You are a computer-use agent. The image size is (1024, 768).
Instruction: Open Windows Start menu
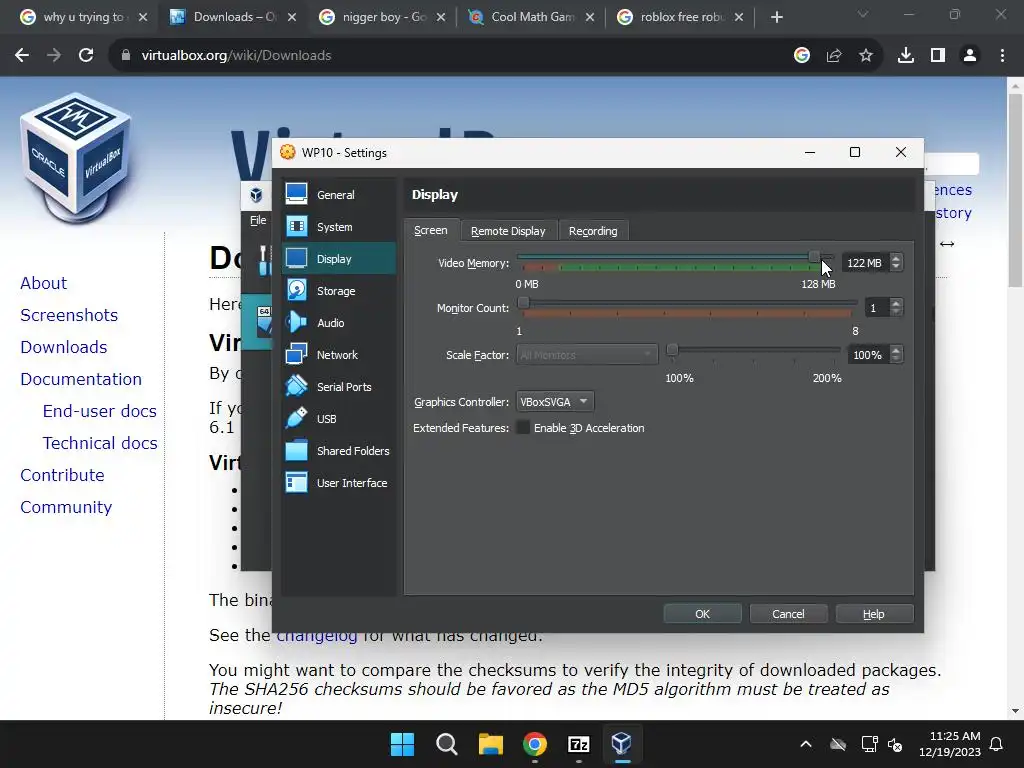[402, 744]
